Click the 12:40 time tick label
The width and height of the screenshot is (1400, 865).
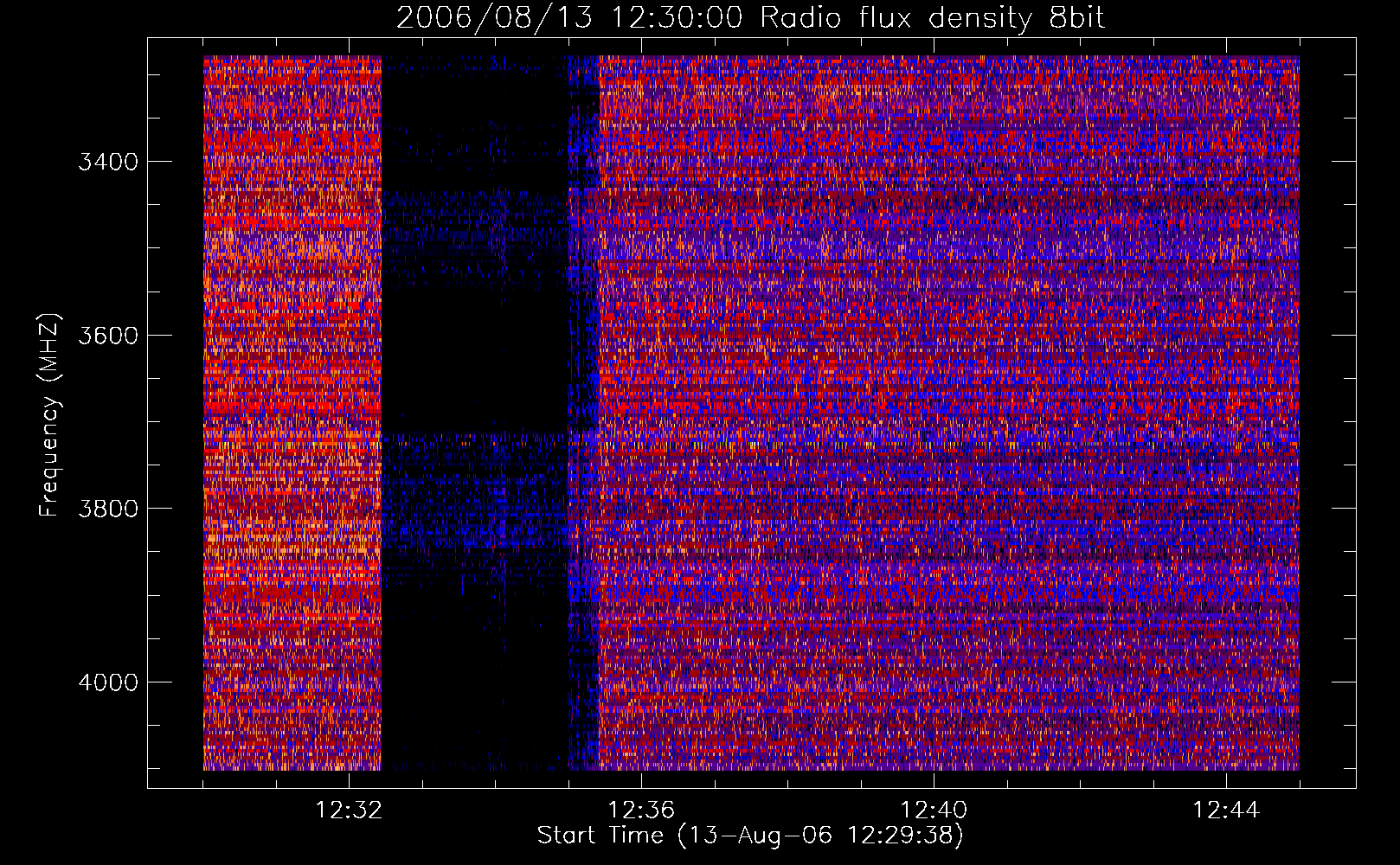tap(934, 811)
